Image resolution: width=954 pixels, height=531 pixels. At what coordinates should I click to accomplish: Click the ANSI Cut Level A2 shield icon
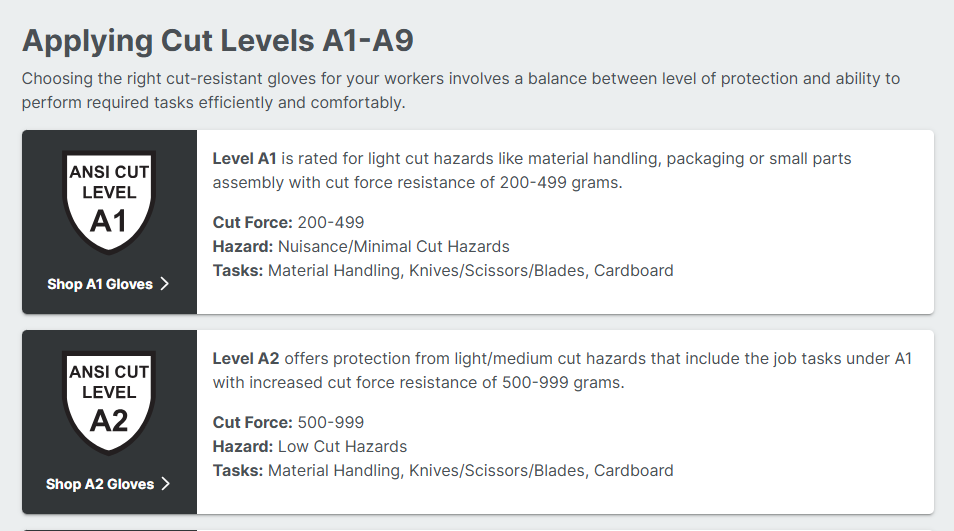click(109, 402)
